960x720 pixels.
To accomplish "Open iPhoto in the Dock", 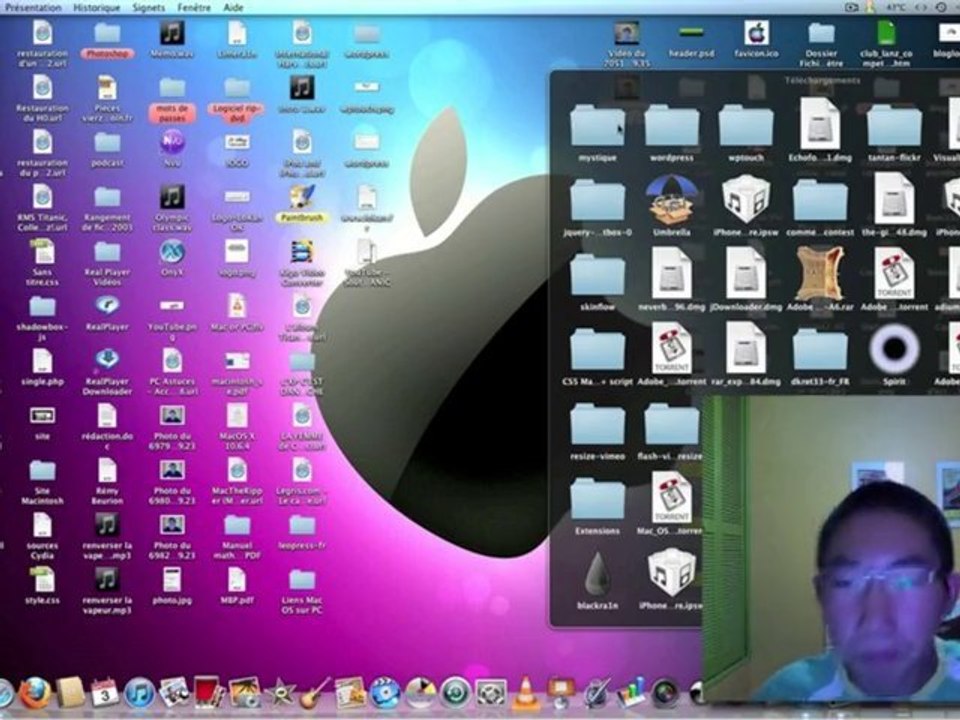I will (245, 694).
